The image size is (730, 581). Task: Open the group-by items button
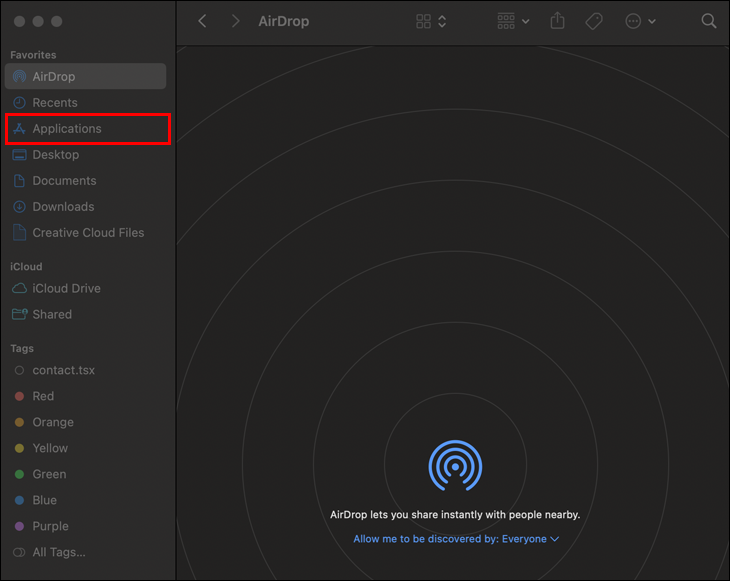click(506, 21)
